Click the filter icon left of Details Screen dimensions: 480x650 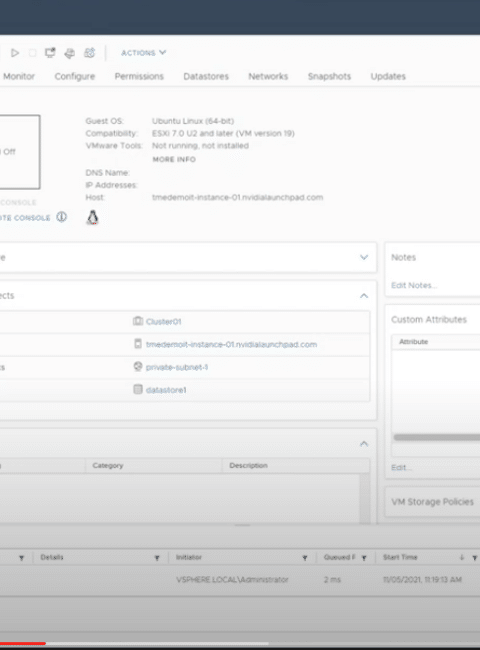click(x=22, y=558)
